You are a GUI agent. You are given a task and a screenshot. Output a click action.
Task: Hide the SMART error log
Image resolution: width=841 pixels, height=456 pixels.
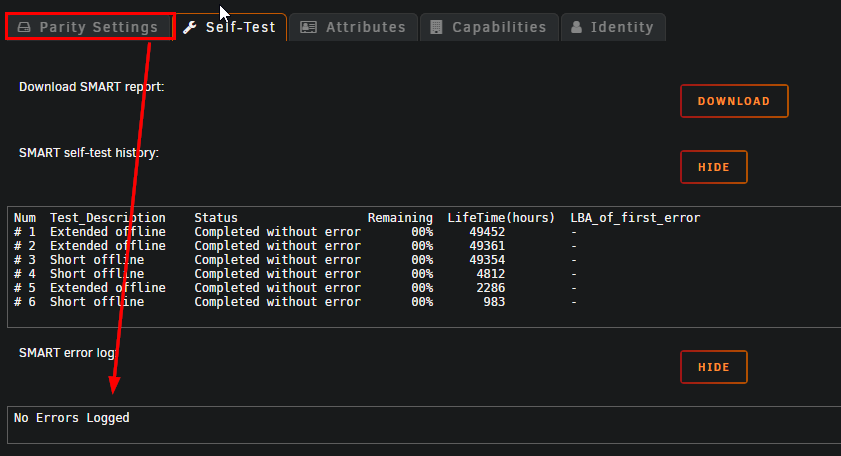(714, 367)
